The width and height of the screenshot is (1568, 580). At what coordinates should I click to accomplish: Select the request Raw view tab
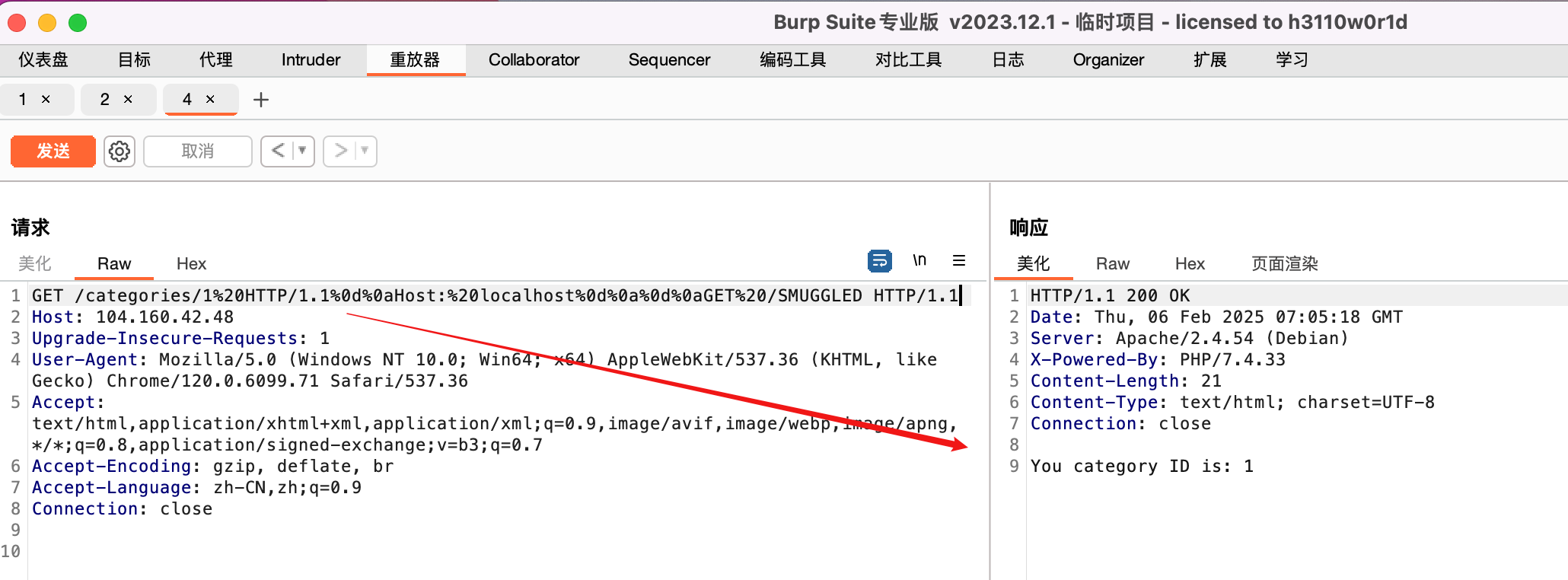click(x=114, y=264)
